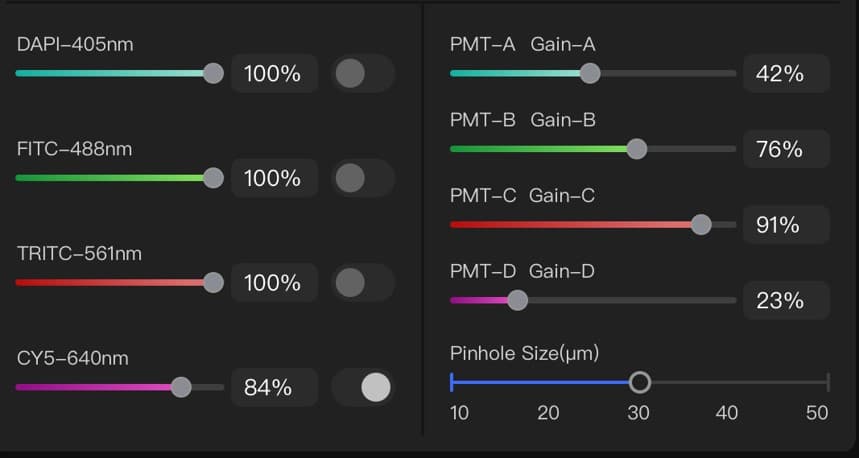This screenshot has height=458, width=859.
Task: Click the 50 mark on Pinhole scale
Action: tap(818, 412)
